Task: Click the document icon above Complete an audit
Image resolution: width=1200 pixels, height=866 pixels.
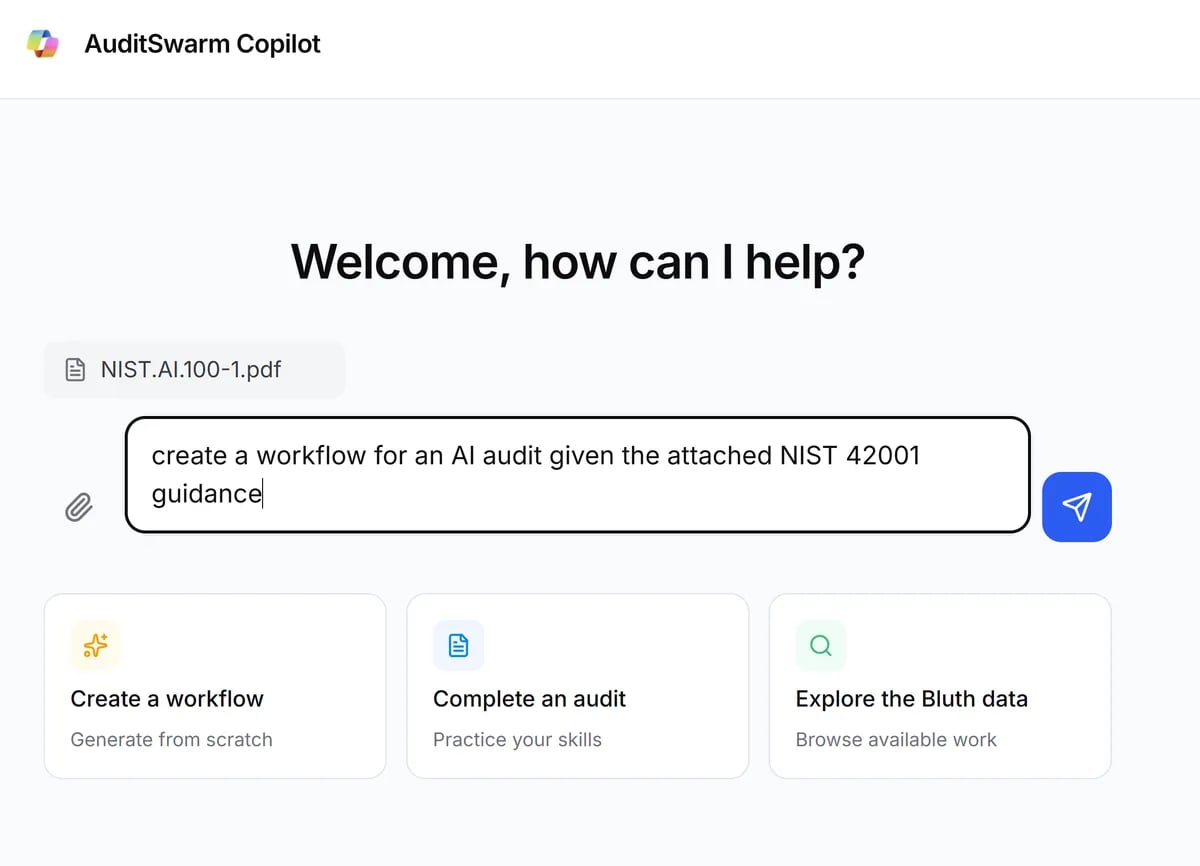Action: (457, 646)
